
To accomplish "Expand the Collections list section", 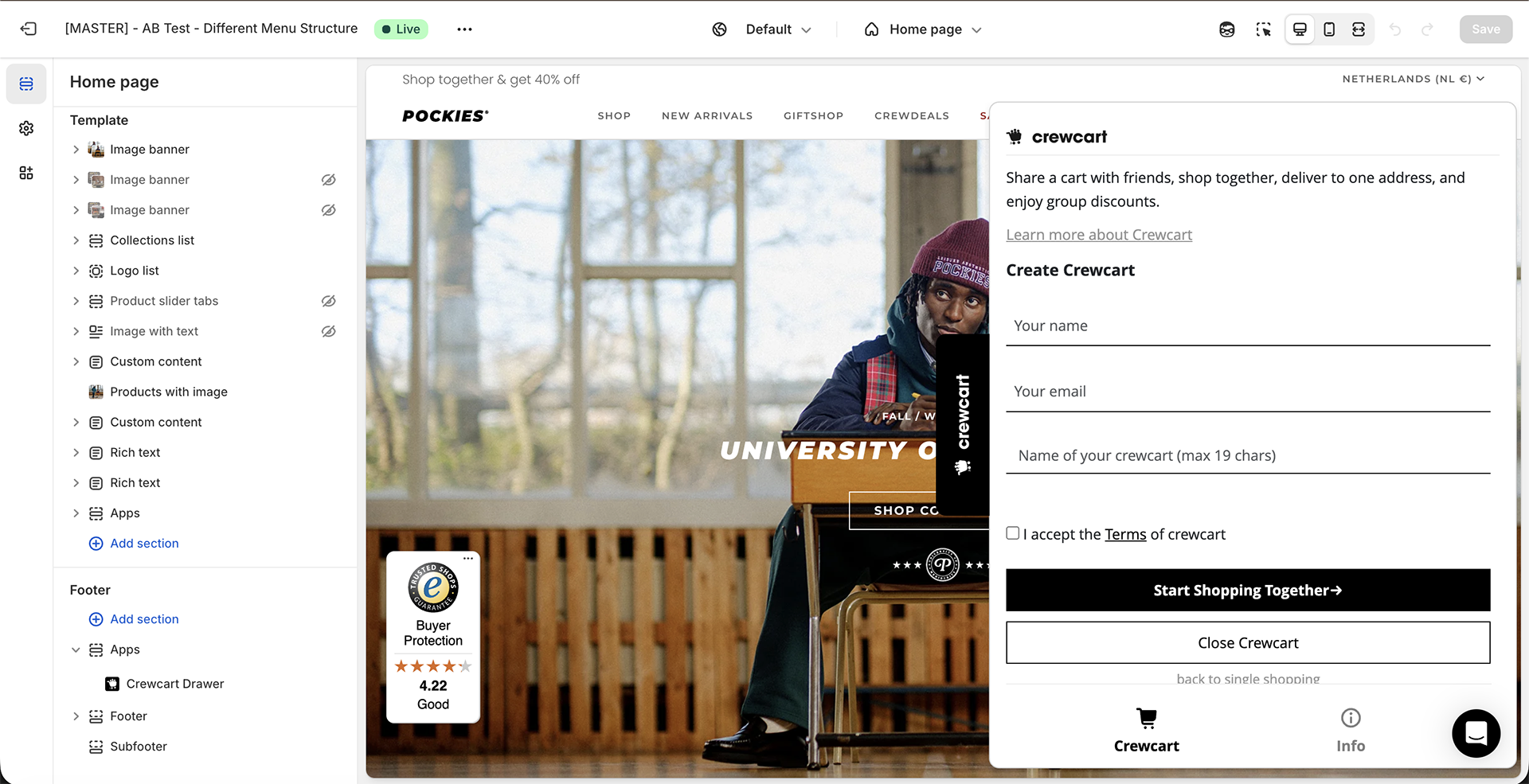I will click(x=76, y=240).
